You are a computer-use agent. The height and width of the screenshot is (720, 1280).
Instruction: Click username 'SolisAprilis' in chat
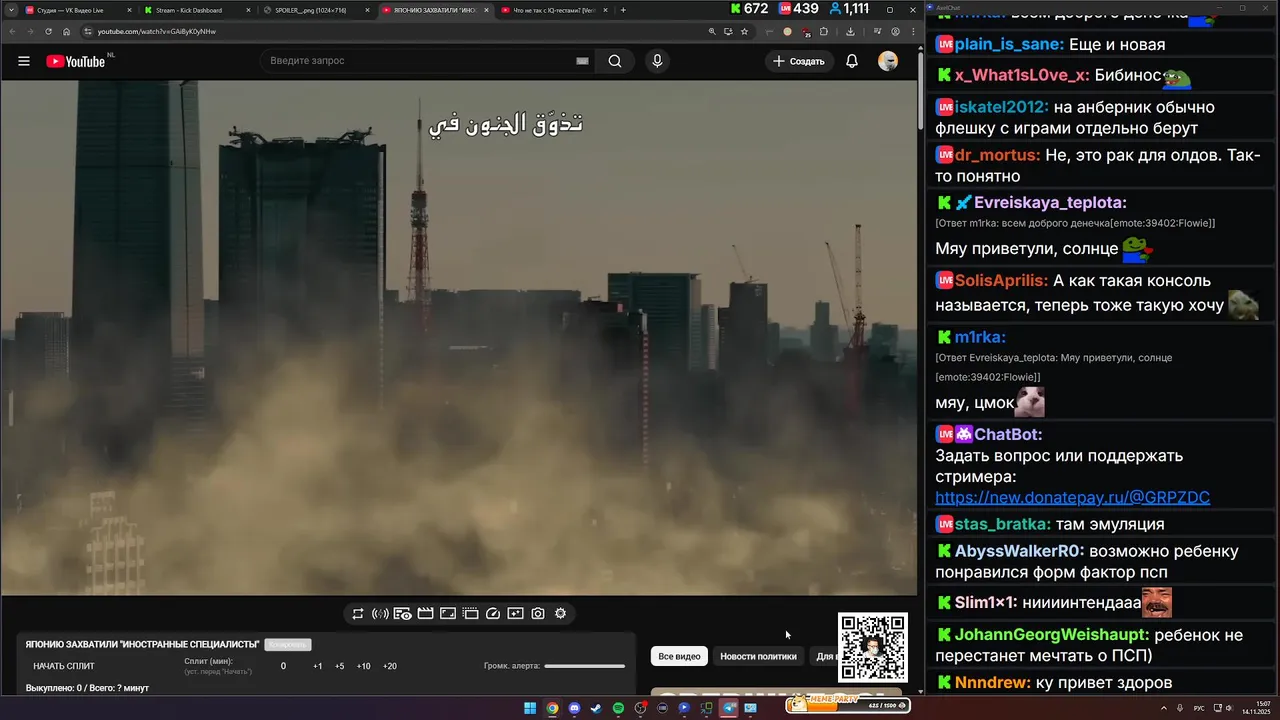point(1001,281)
